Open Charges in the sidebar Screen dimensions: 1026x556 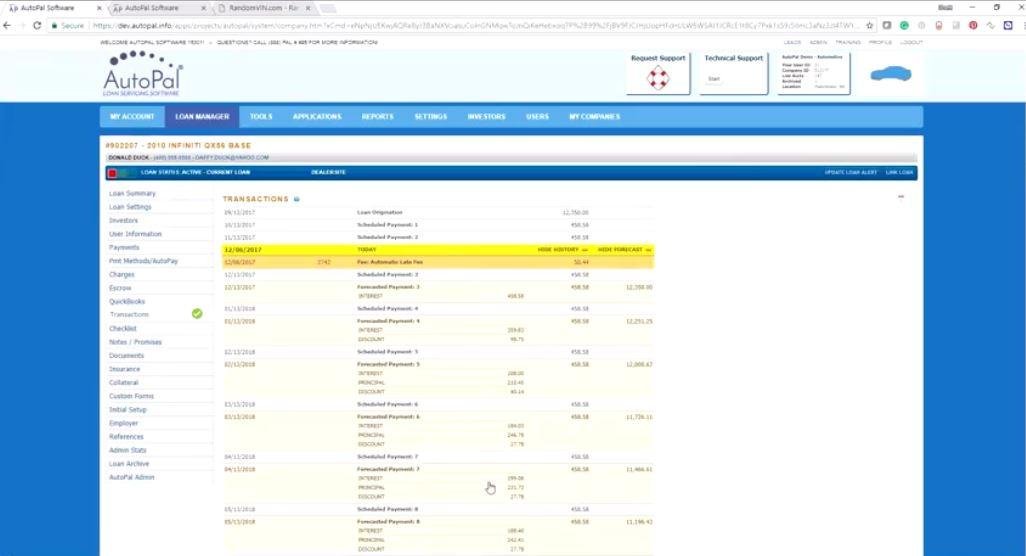[x=122, y=275]
